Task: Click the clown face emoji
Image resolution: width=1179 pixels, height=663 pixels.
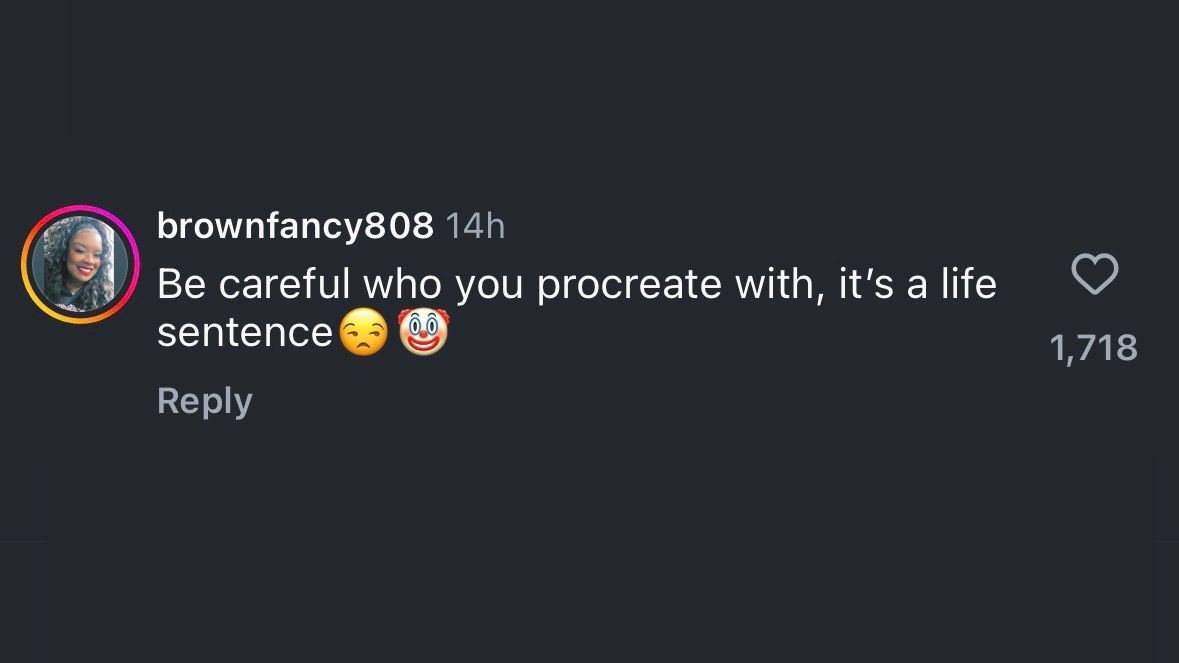Action: 424,333
